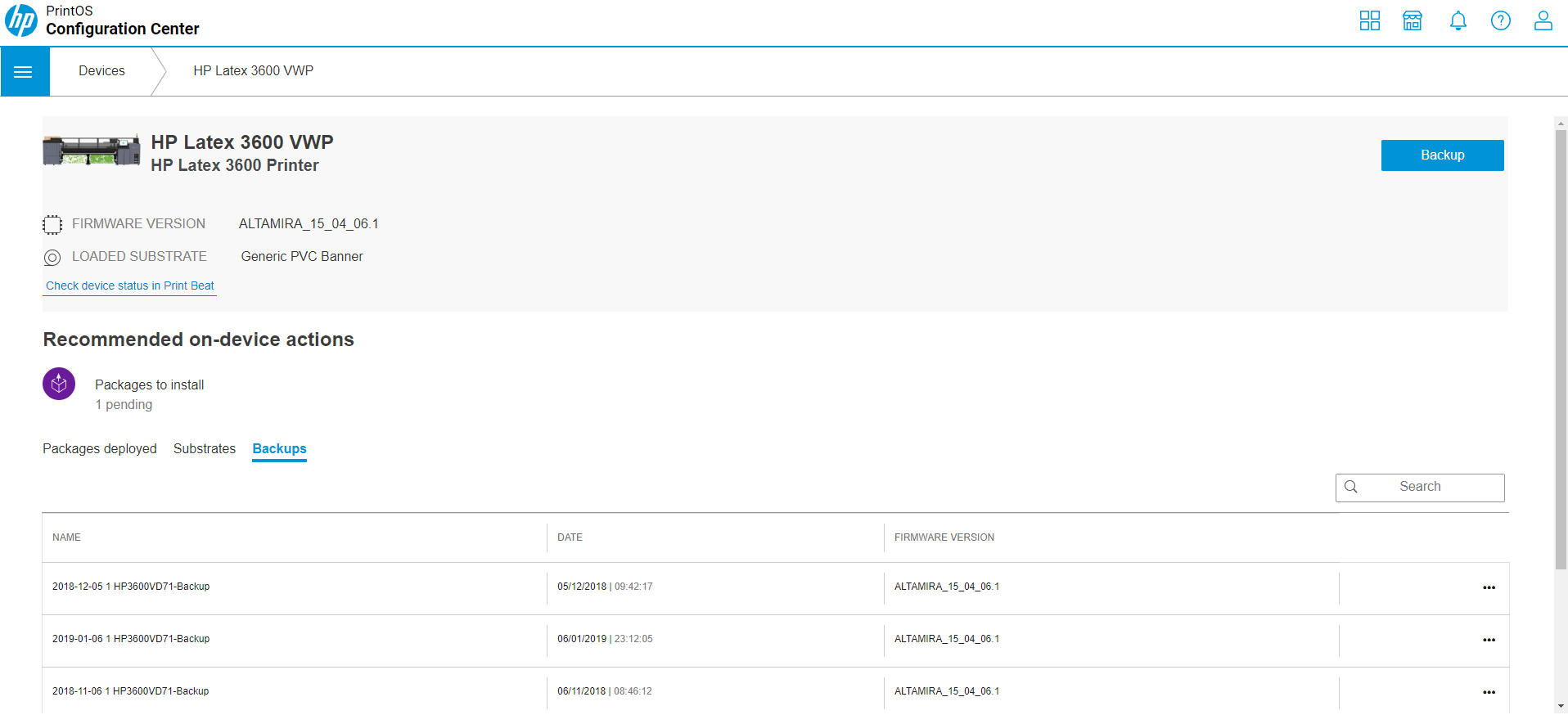Click the search magnifier icon
This screenshot has height=715, width=1568.
point(1351,487)
